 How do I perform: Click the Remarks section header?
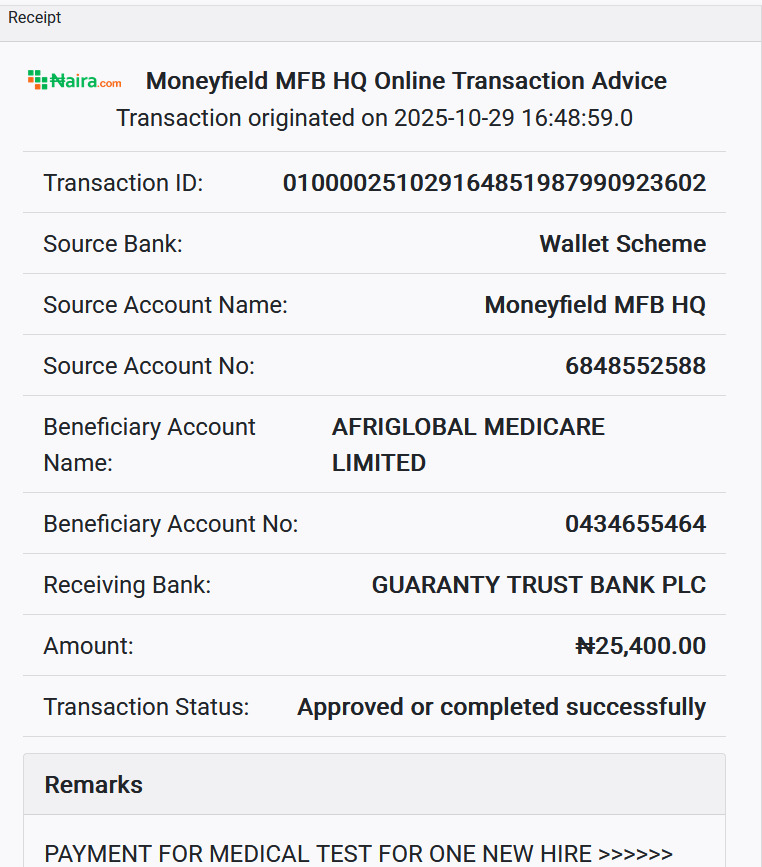coord(94,785)
